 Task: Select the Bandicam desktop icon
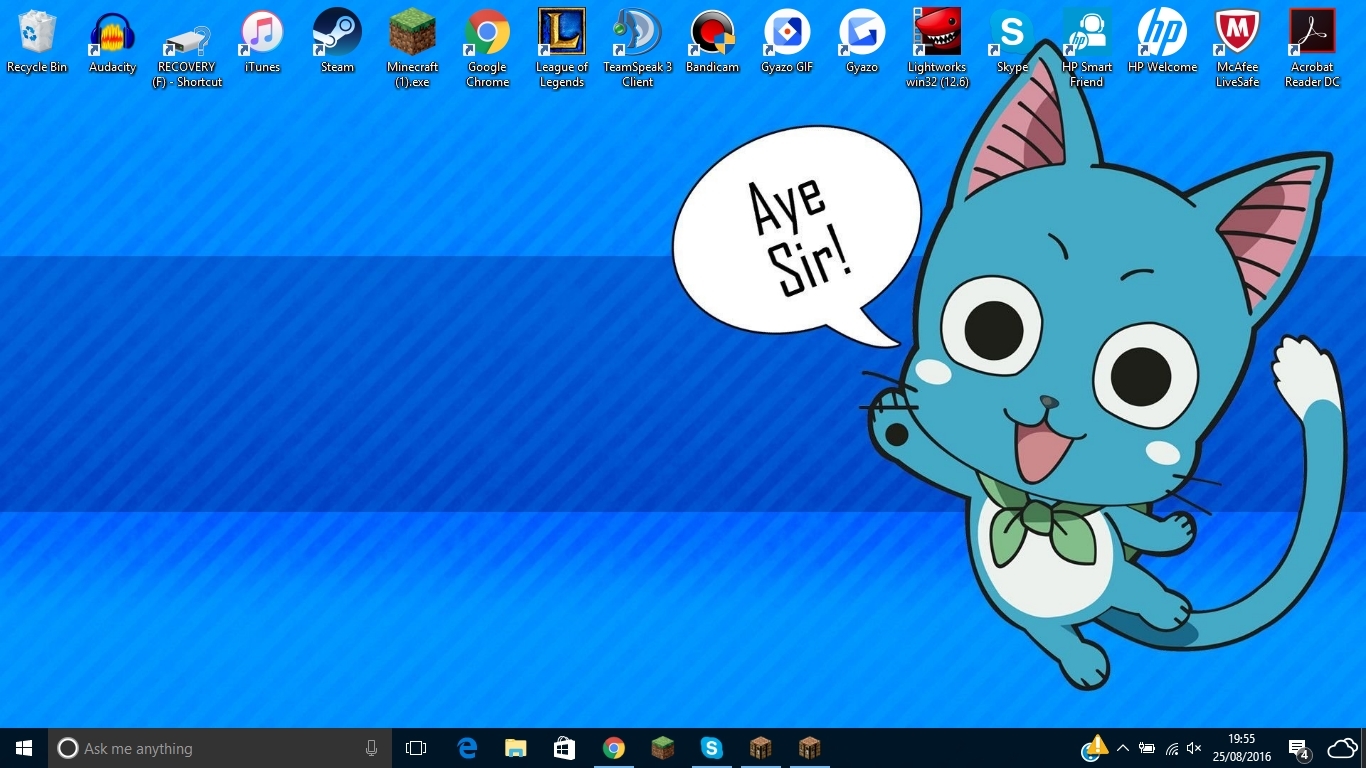tap(712, 42)
